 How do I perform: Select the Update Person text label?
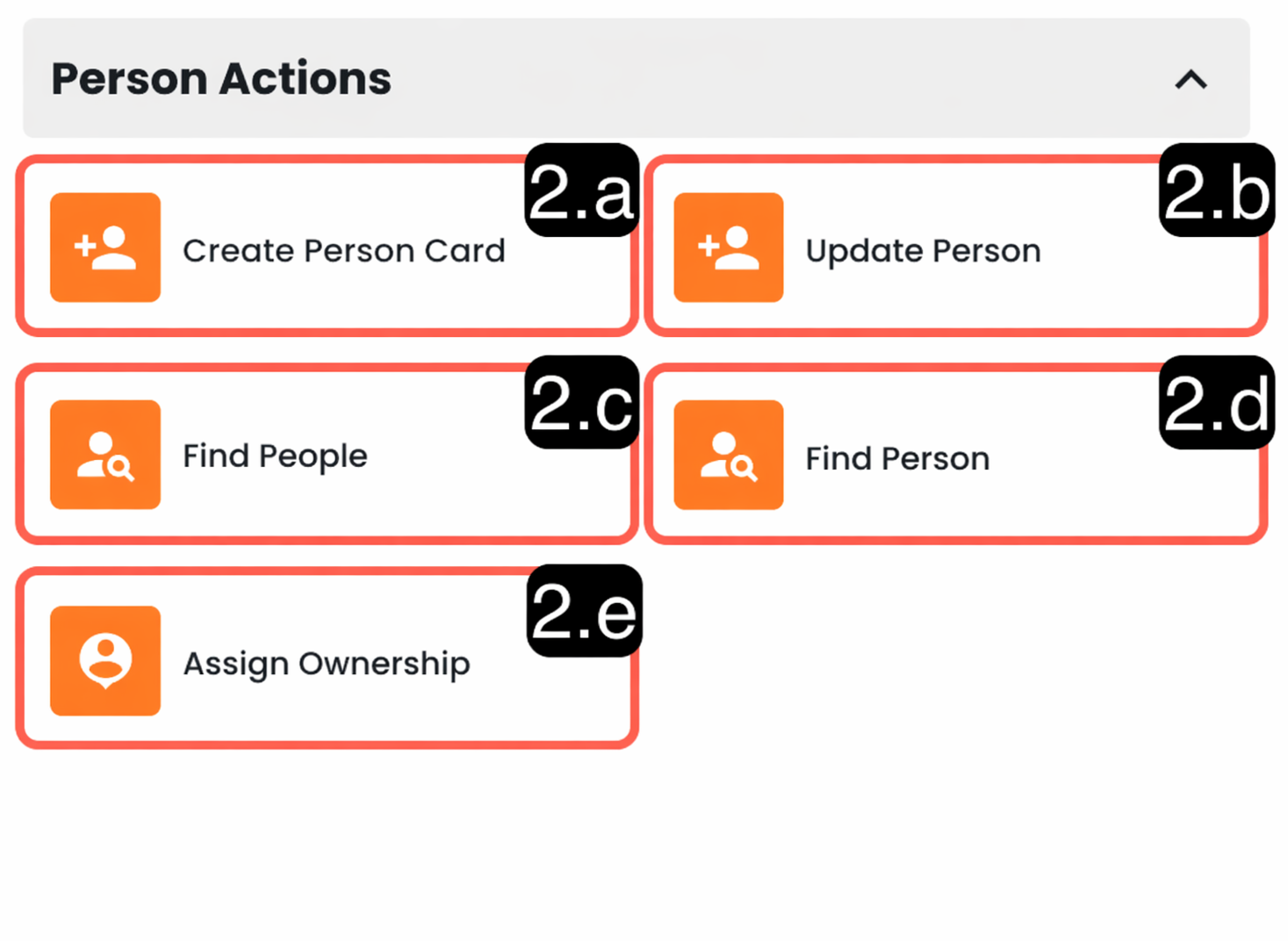point(924,251)
